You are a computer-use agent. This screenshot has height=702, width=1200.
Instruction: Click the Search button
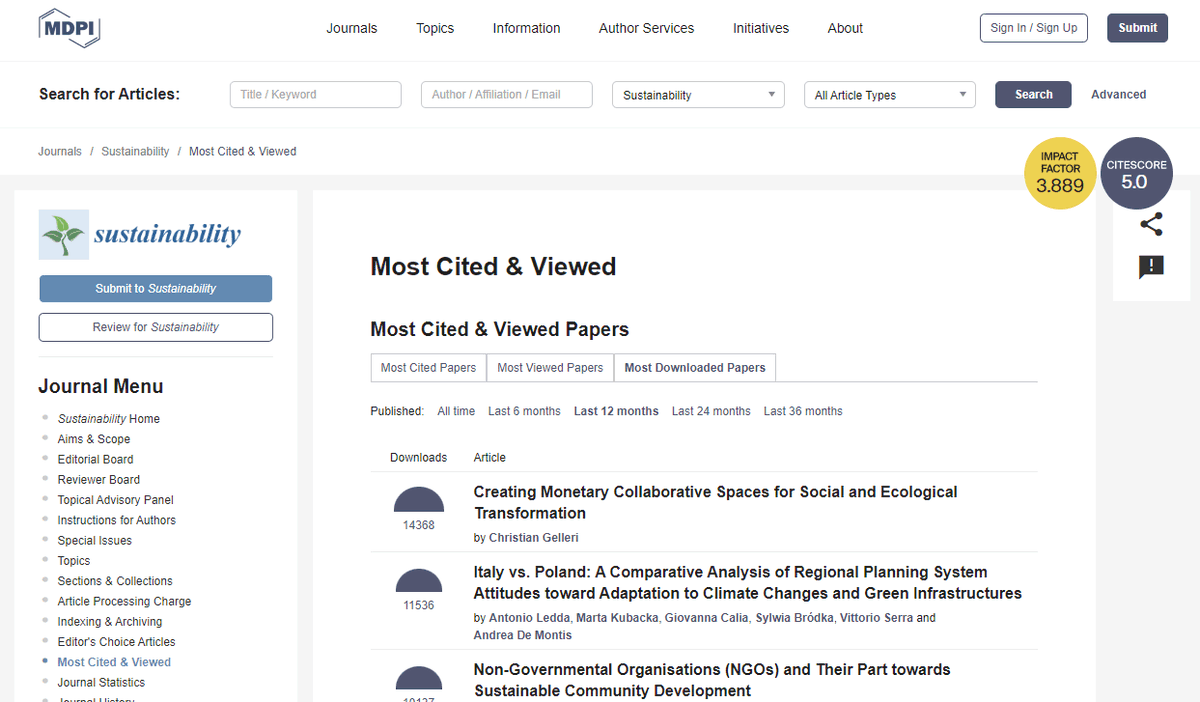click(x=1033, y=95)
